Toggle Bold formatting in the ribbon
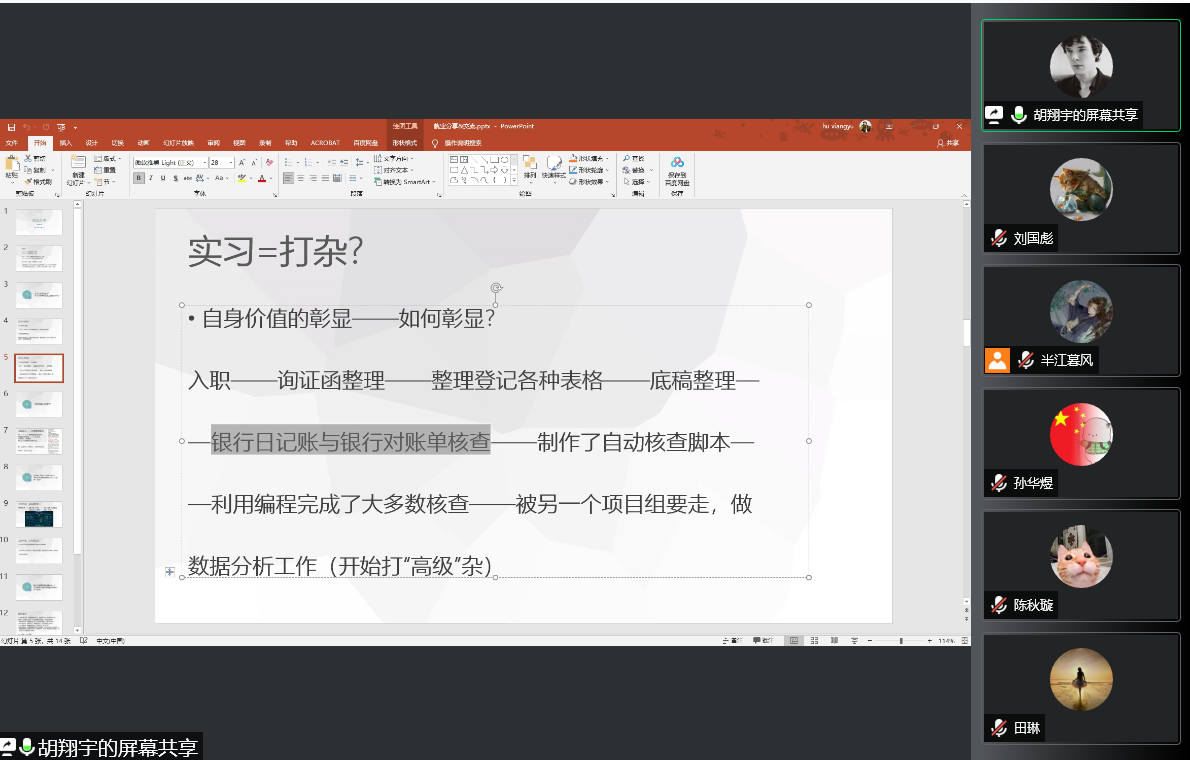Viewport: 1190px width, 760px height. click(x=139, y=178)
